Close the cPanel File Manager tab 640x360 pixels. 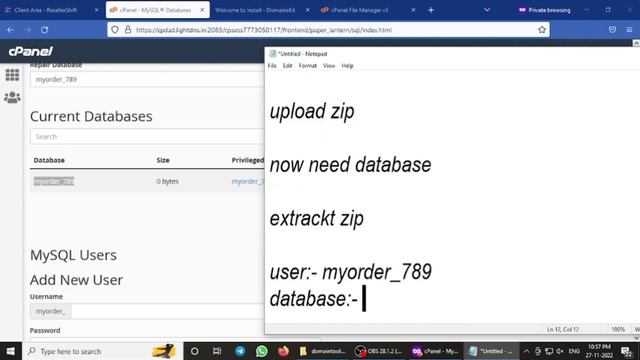coord(413,10)
